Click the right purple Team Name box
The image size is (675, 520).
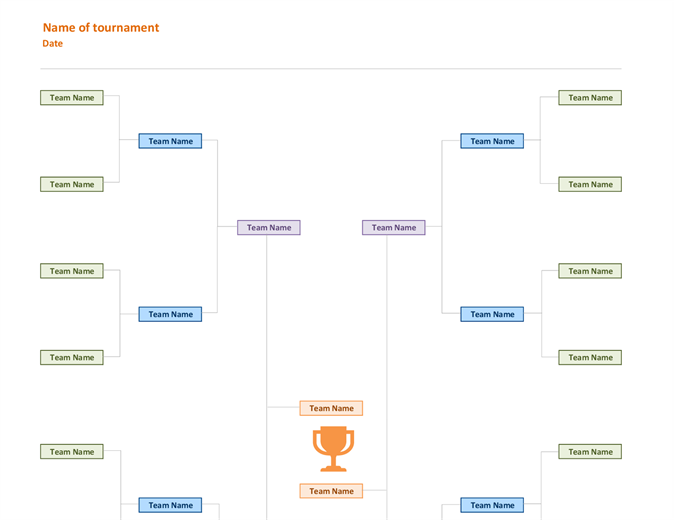click(x=393, y=228)
